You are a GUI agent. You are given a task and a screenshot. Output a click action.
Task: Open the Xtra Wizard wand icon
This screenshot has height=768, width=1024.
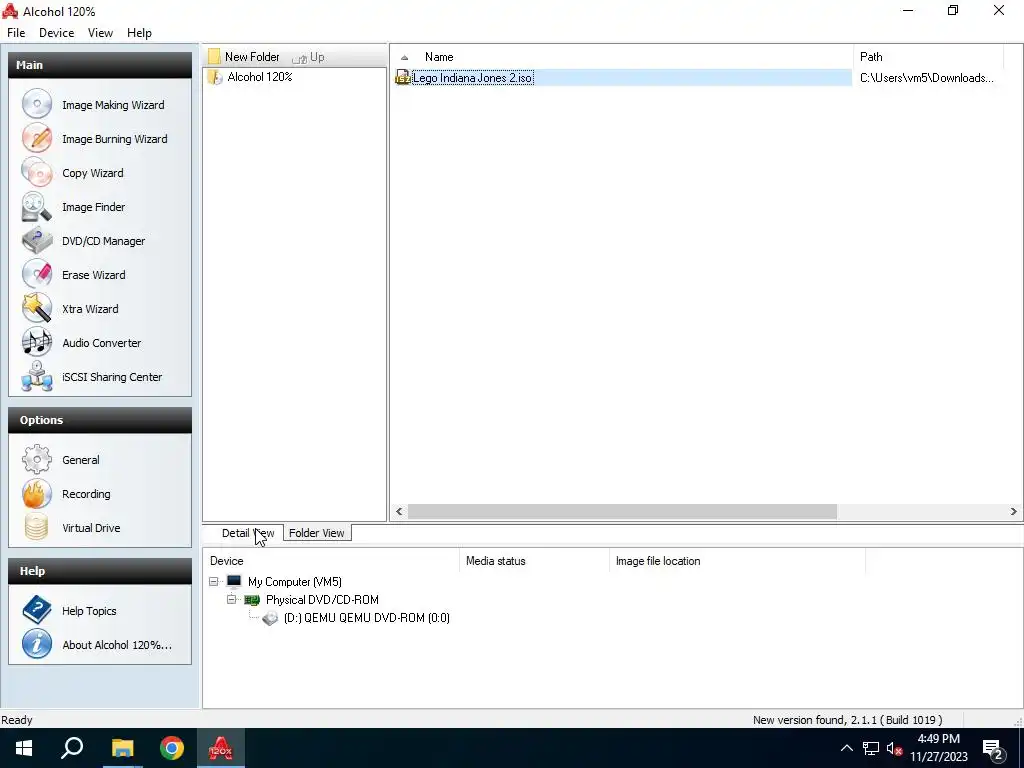click(37, 308)
